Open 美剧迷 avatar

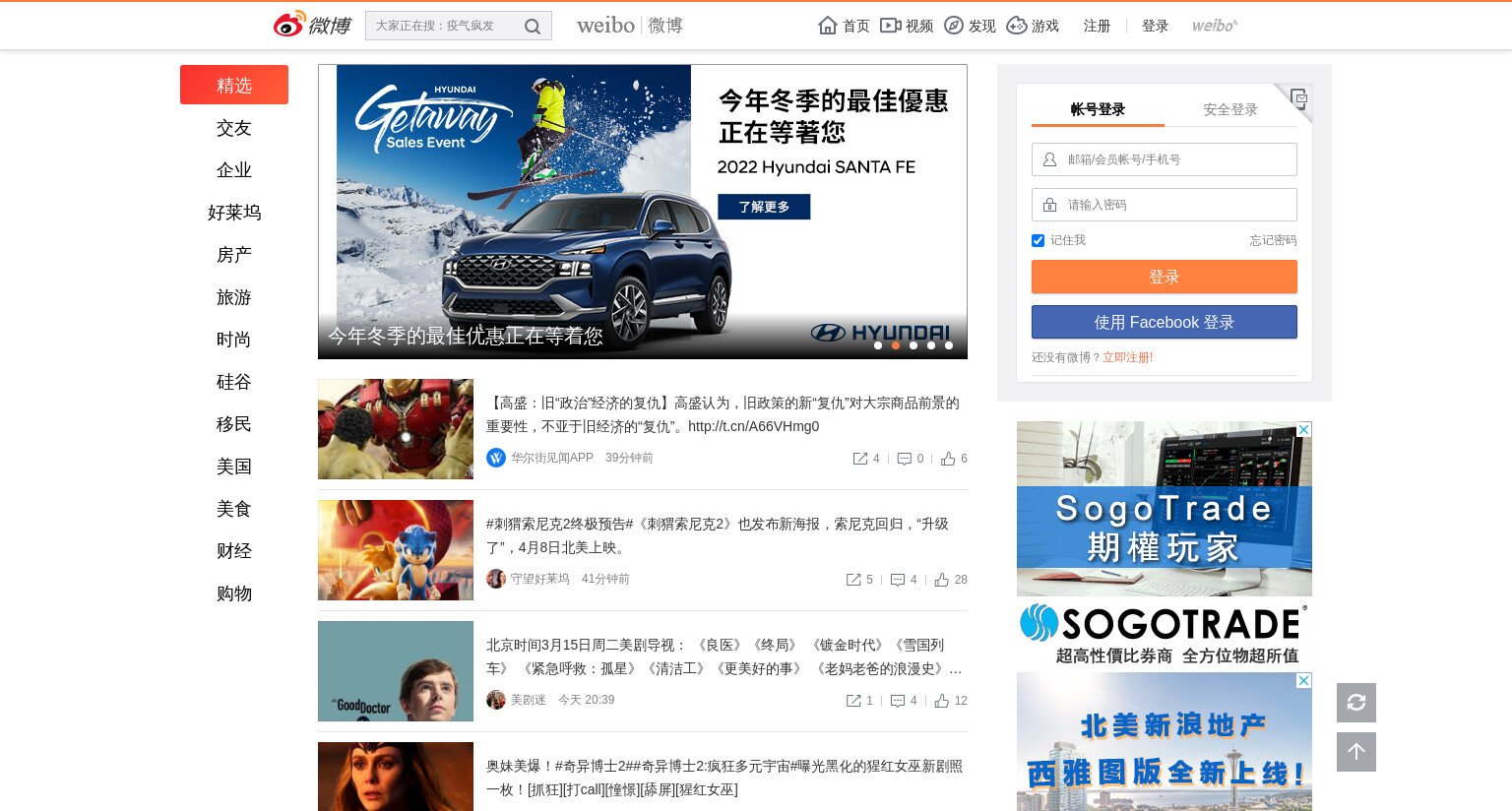coord(496,700)
